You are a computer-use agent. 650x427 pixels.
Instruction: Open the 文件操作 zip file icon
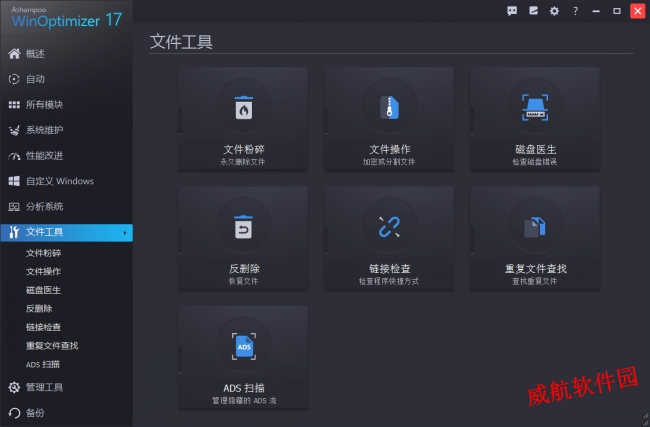click(390, 107)
